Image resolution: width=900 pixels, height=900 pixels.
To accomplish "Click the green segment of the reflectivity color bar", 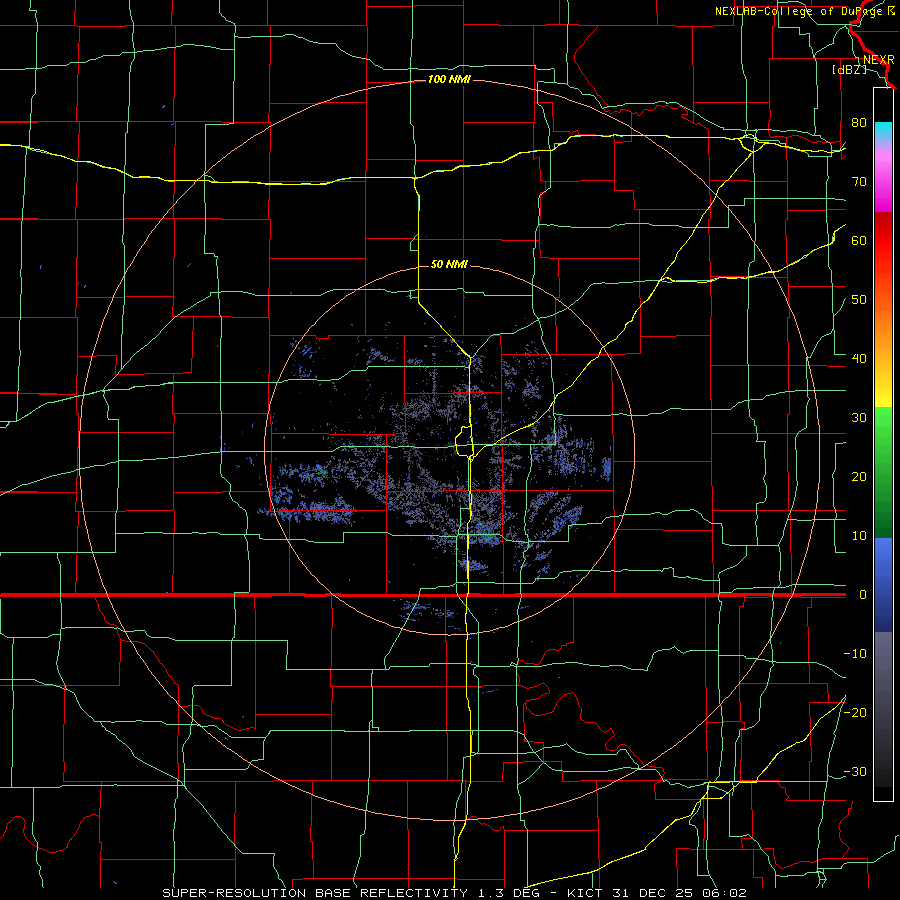I will (883, 472).
